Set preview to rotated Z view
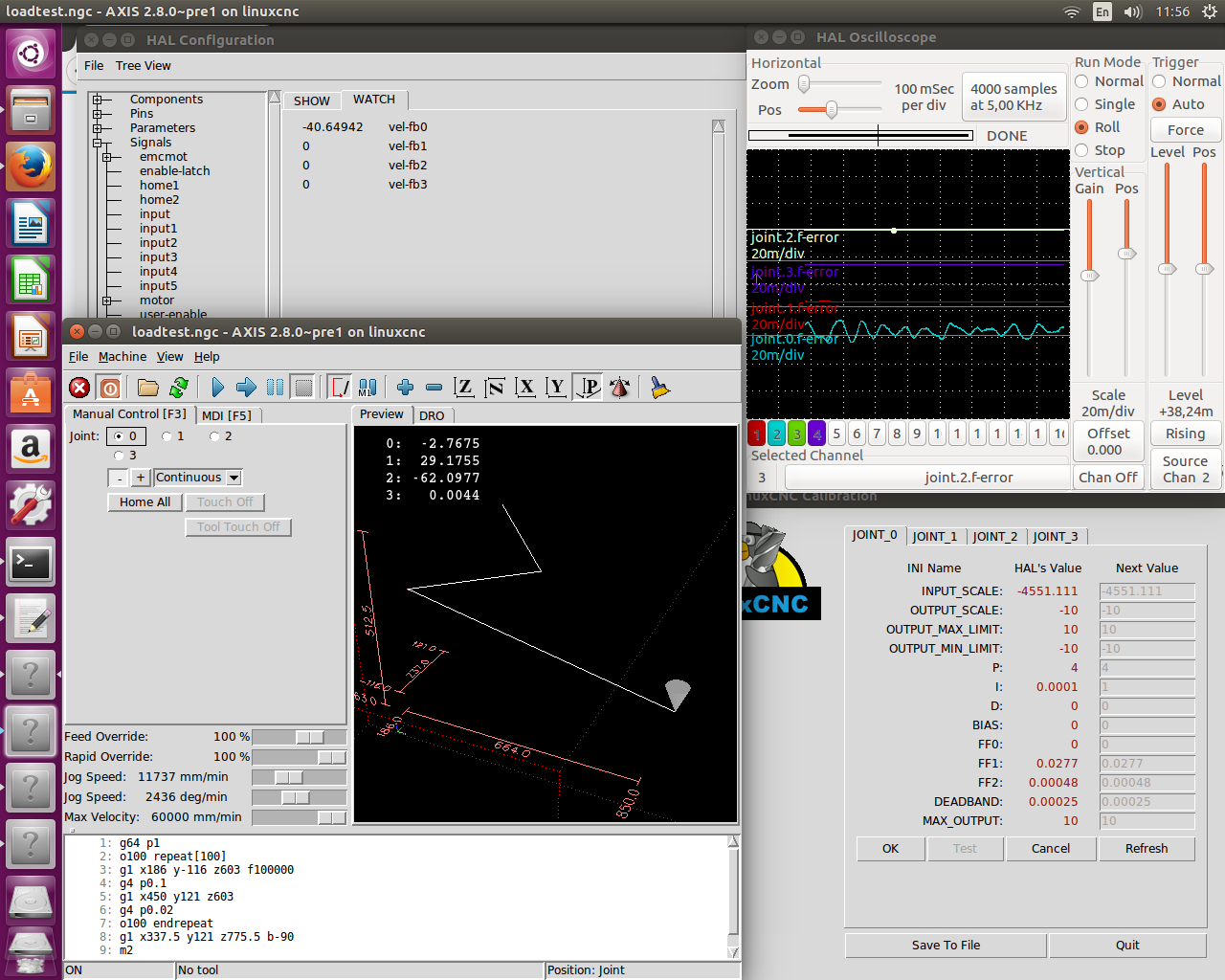Screen dimensions: 1225x980 [x=495, y=387]
